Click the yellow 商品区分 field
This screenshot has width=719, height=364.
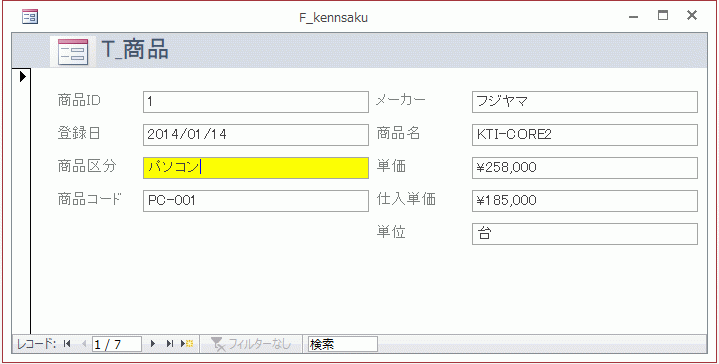(x=256, y=168)
